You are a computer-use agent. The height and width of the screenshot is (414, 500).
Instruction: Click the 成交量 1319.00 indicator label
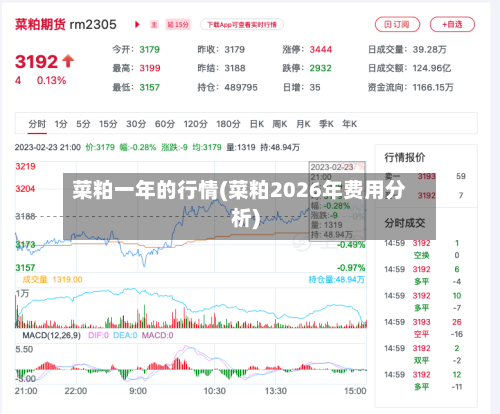[52, 279]
